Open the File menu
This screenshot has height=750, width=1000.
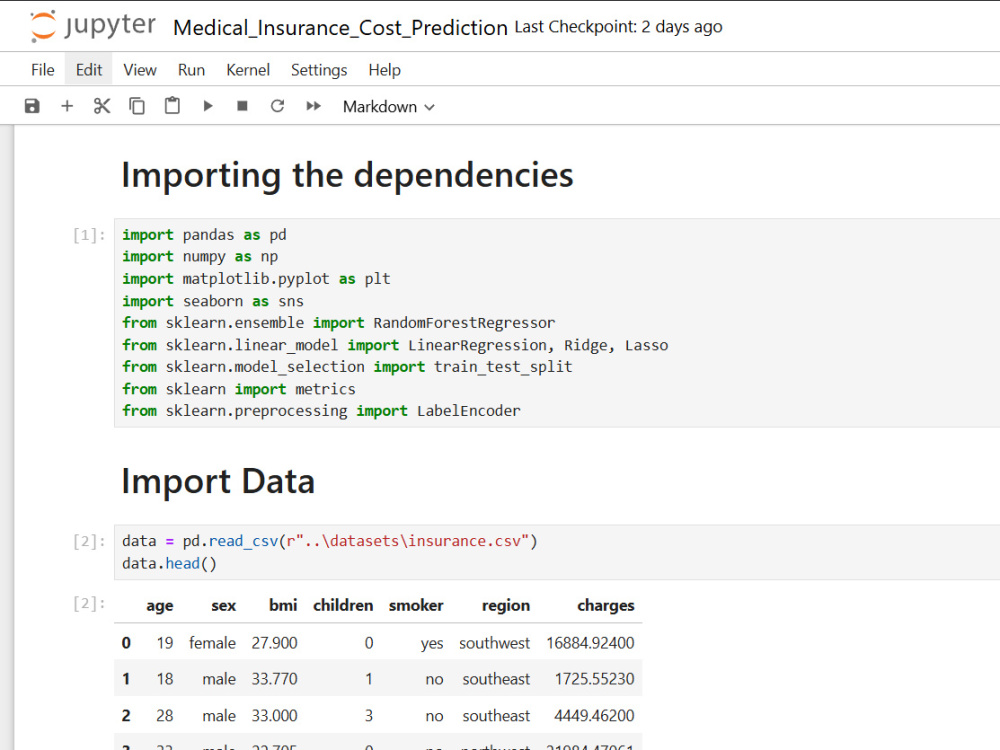click(x=43, y=70)
